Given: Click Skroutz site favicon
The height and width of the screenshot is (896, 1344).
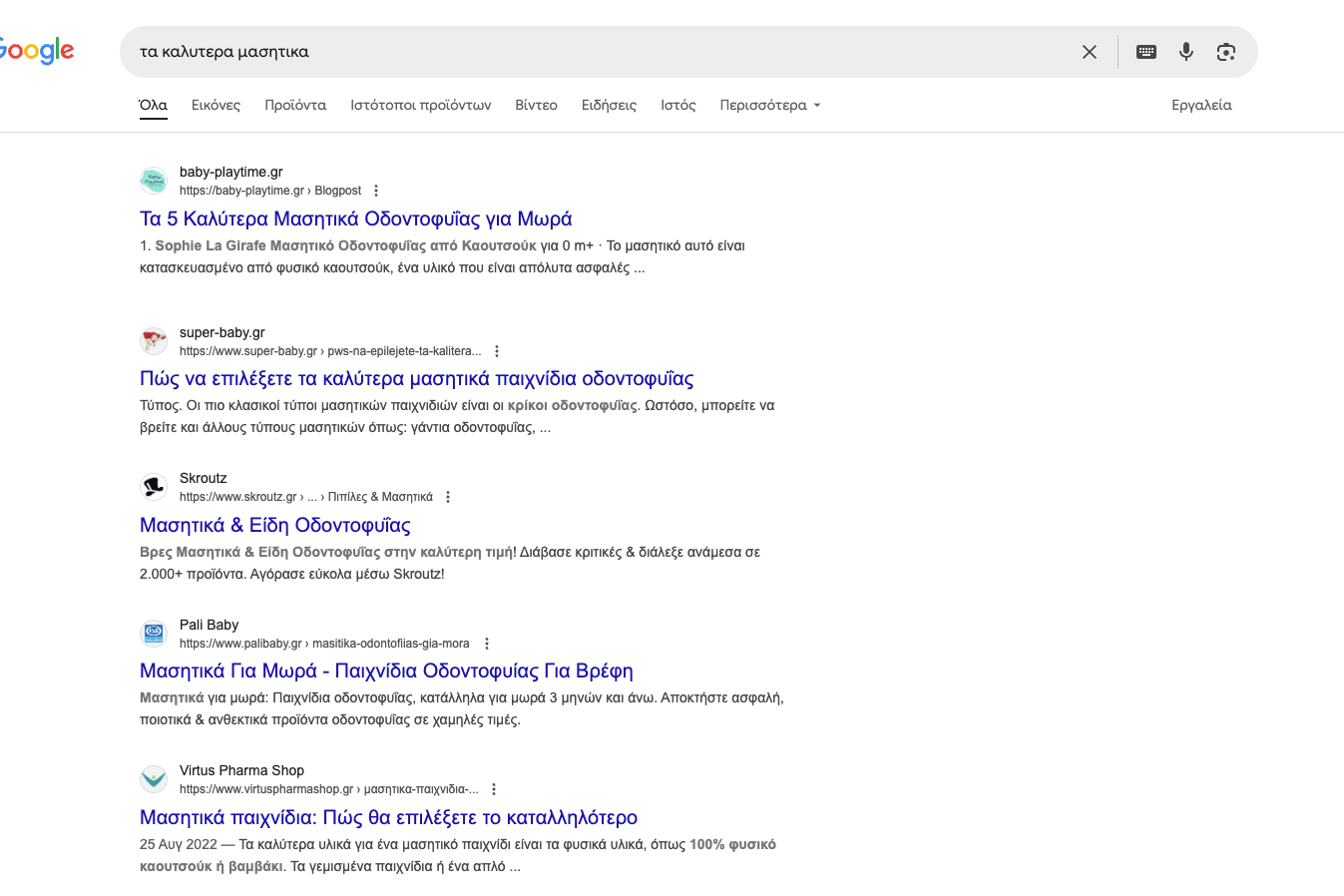Looking at the screenshot, I should point(154,487).
